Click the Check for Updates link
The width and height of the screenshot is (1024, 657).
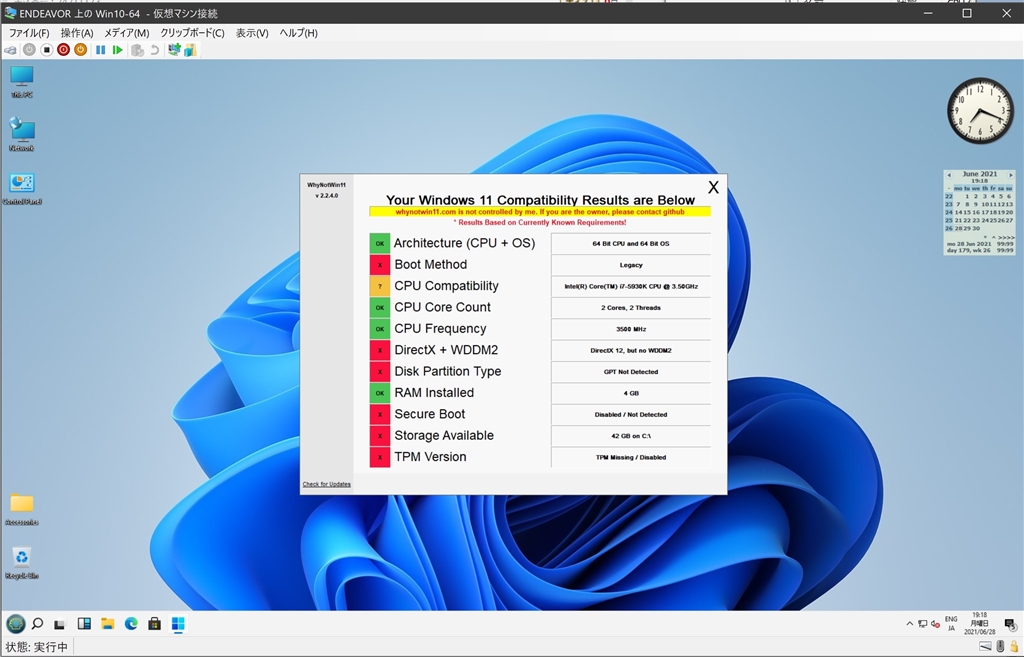pos(327,484)
